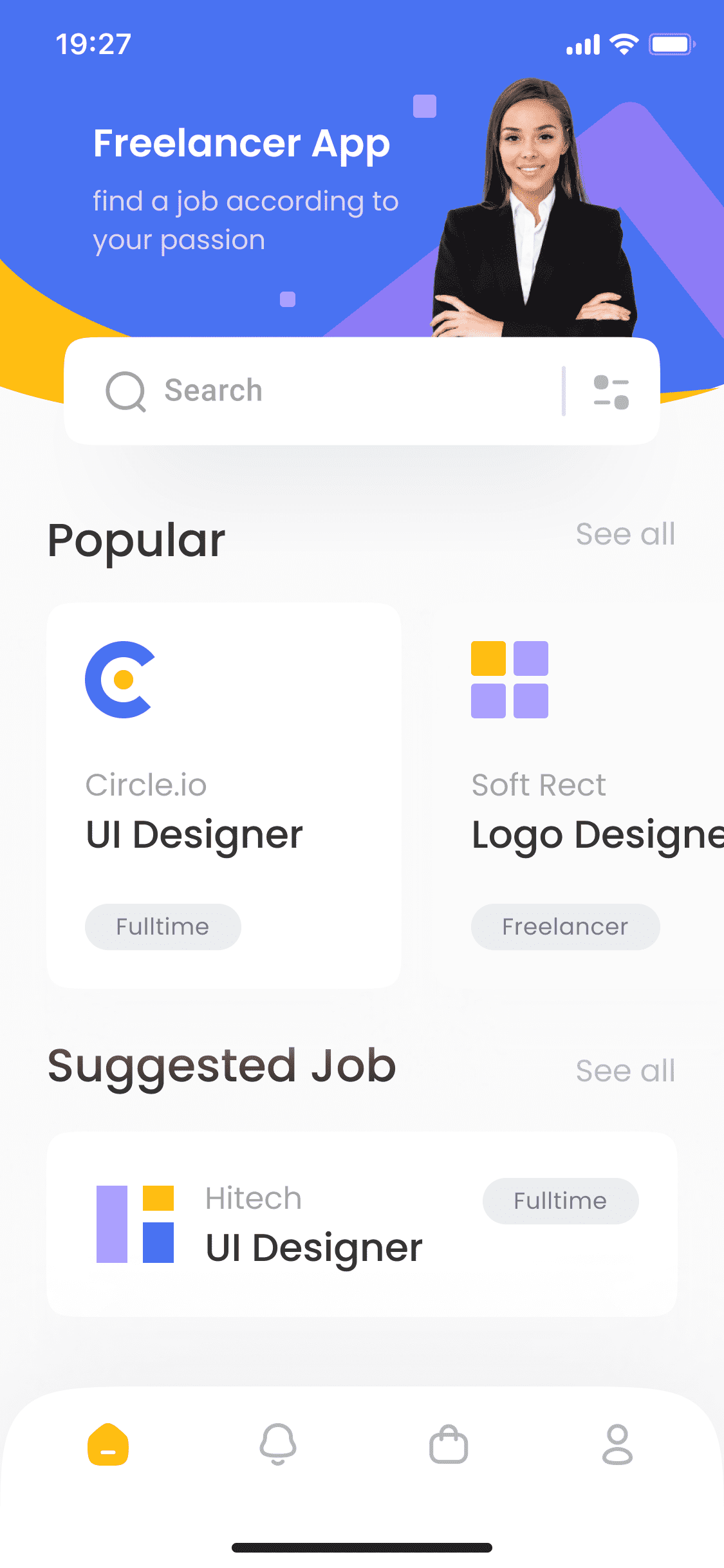Screen dimensions: 724x1568
Task: Open the profile person tab
Action: click(x=617, y=1444)
